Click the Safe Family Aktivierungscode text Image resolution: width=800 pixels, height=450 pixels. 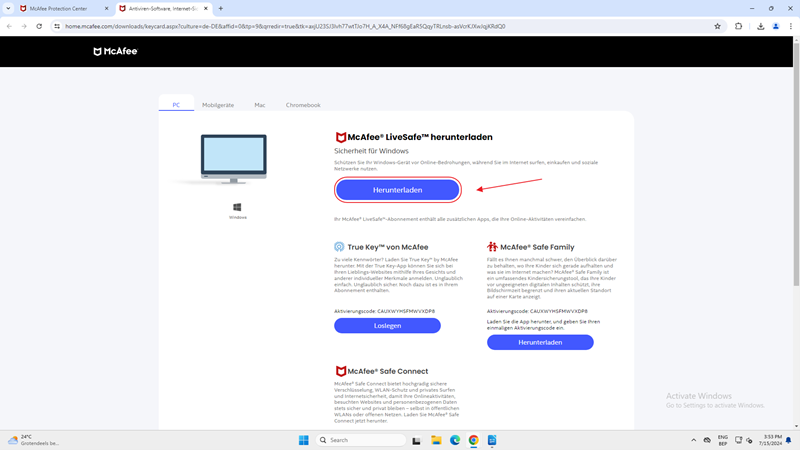(x=537, y=311)
